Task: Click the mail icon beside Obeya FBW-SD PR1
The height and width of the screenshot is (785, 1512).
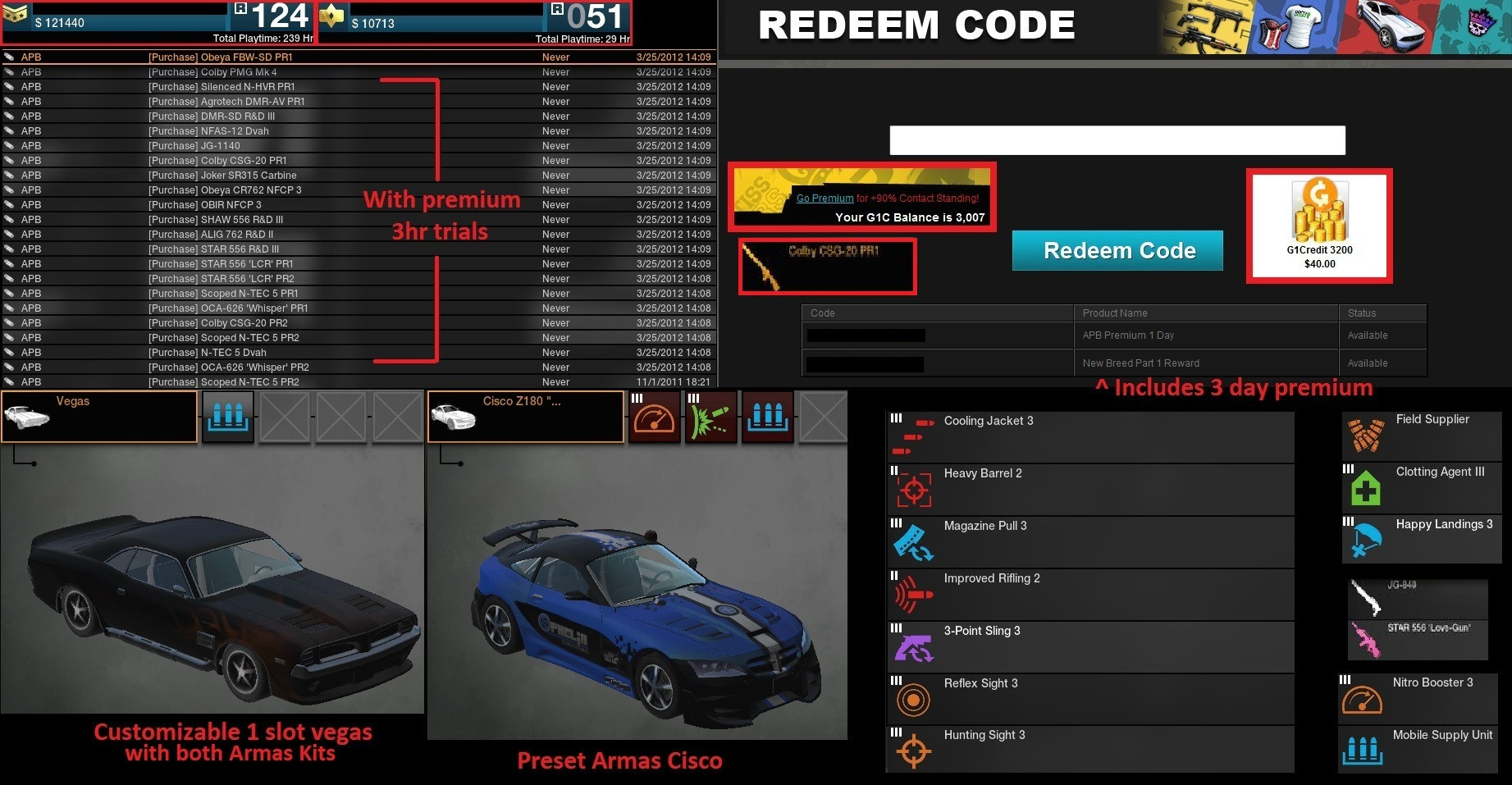Action: [9, 57]
